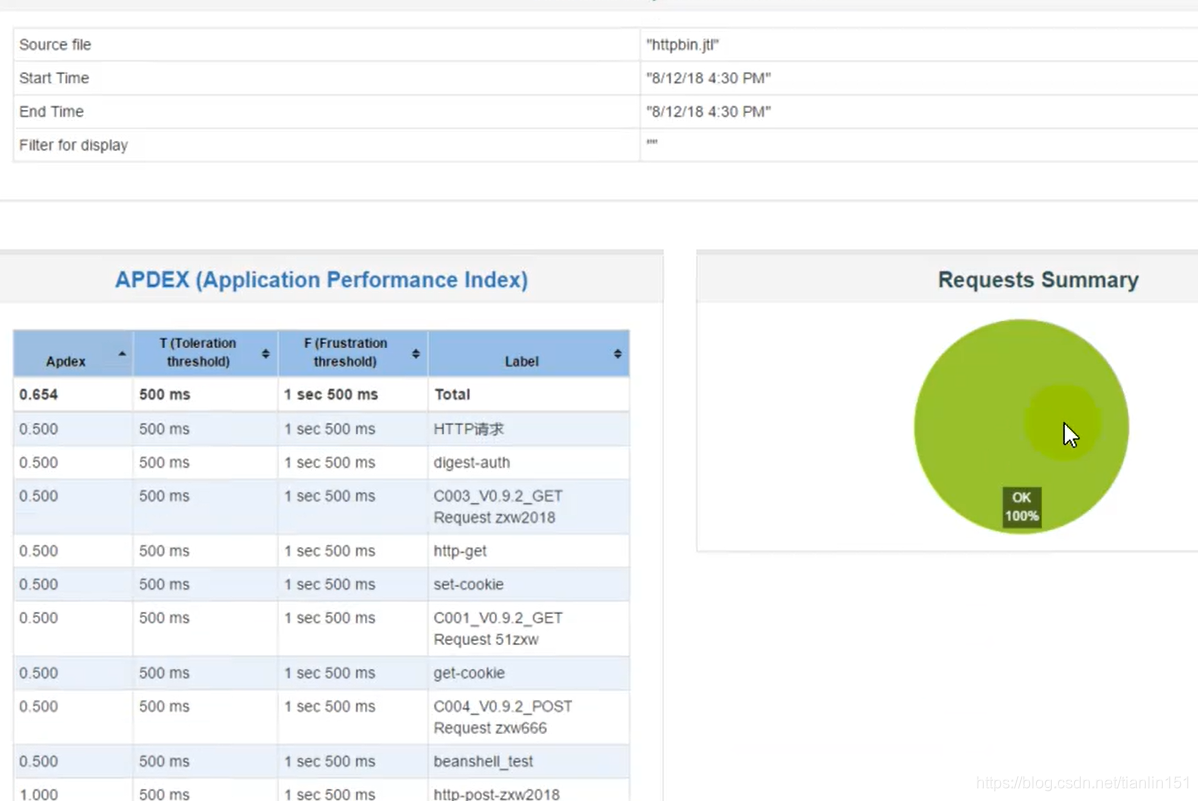The width and height of the screenshot is (1198, 801).
Task: Sort table by Apdex column arrow
Action: click(x=122, y=353)
